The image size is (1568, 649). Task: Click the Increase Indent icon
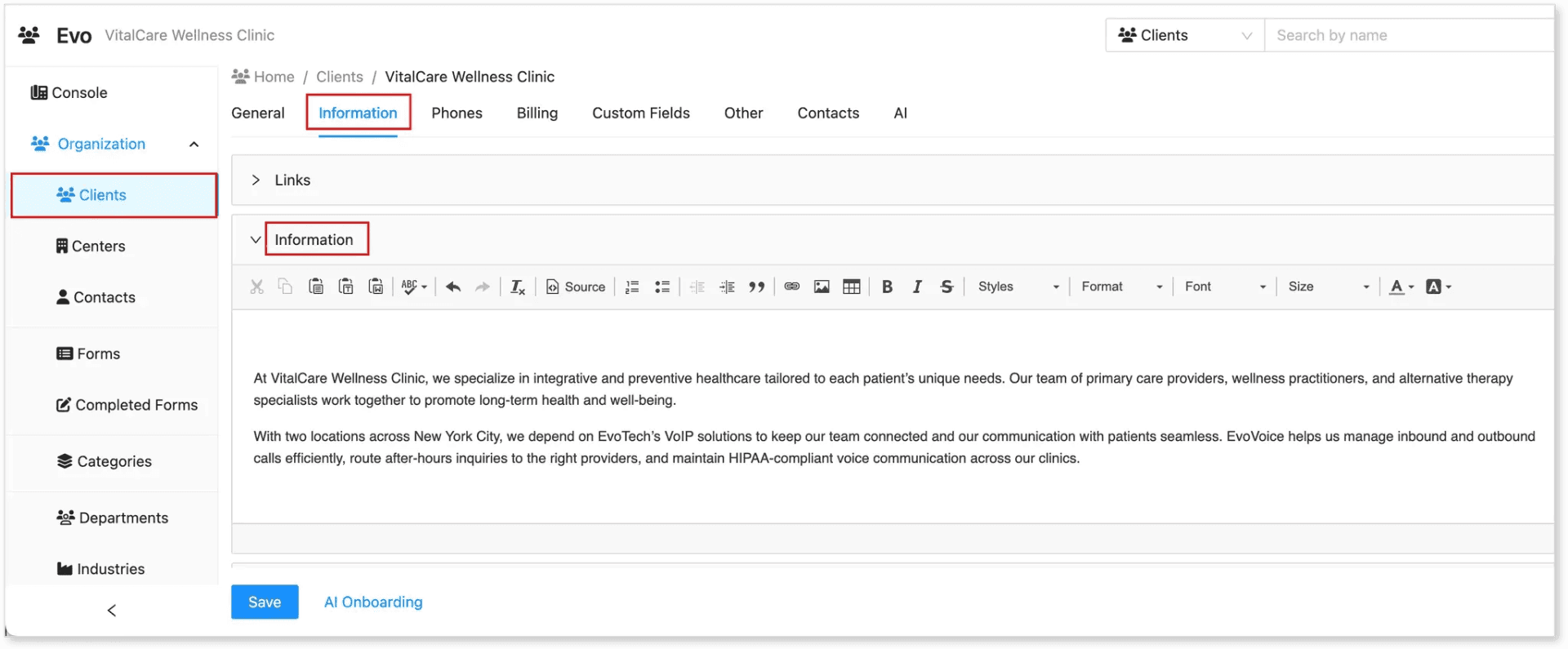(727, 287)
